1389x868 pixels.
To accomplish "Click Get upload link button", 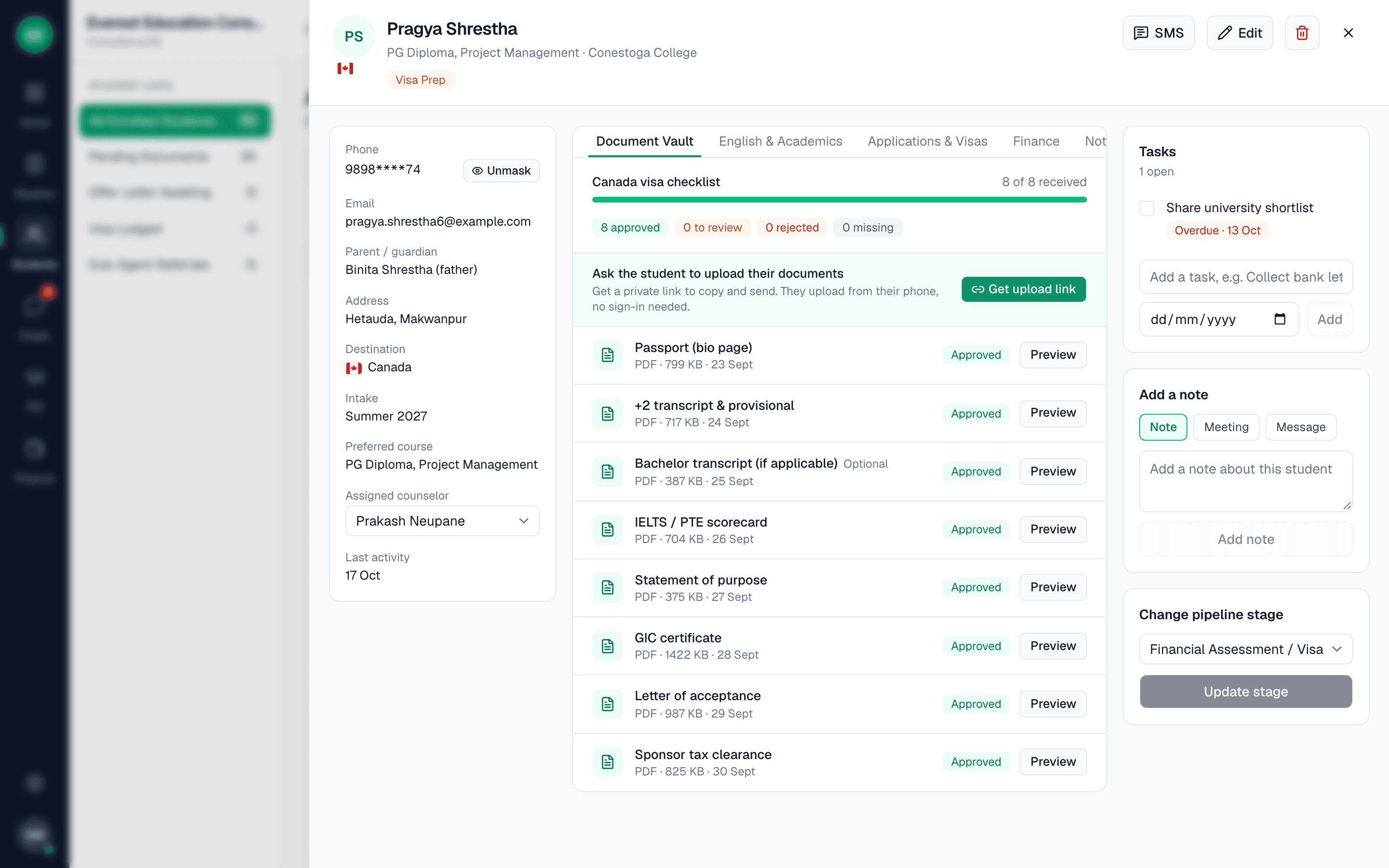I will pos(1023,289).
